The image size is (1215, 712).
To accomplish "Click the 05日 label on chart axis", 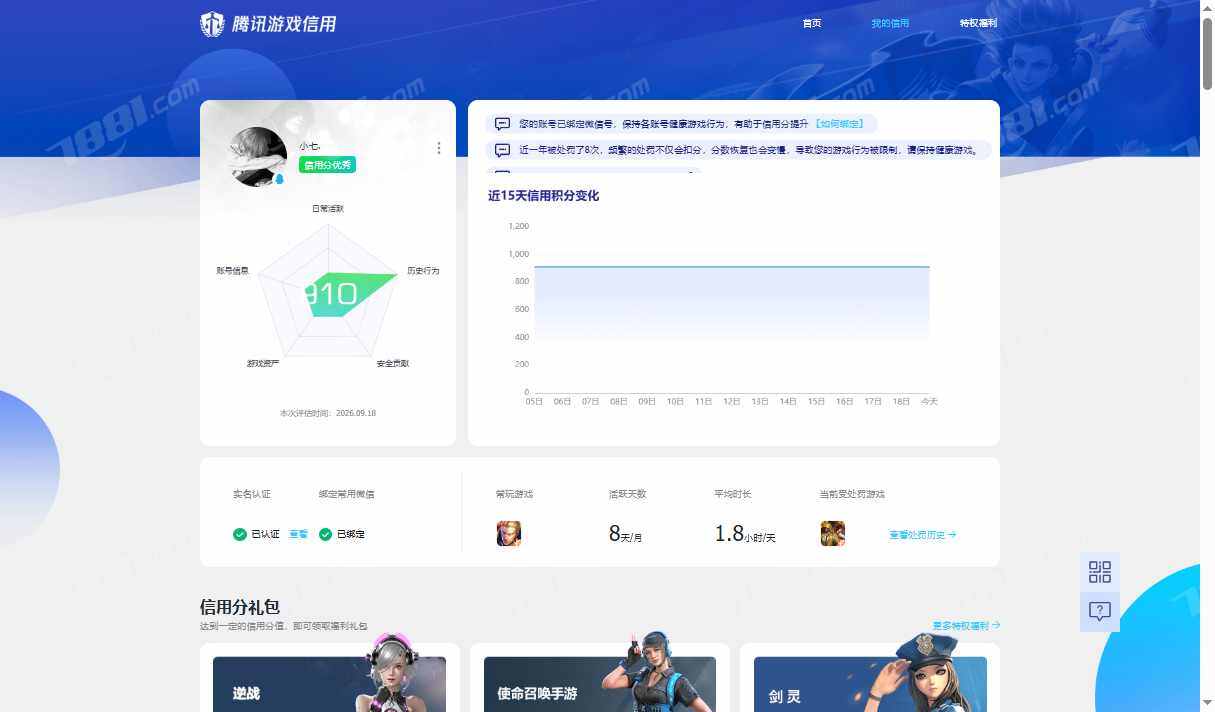I will (x=534, y=401).
